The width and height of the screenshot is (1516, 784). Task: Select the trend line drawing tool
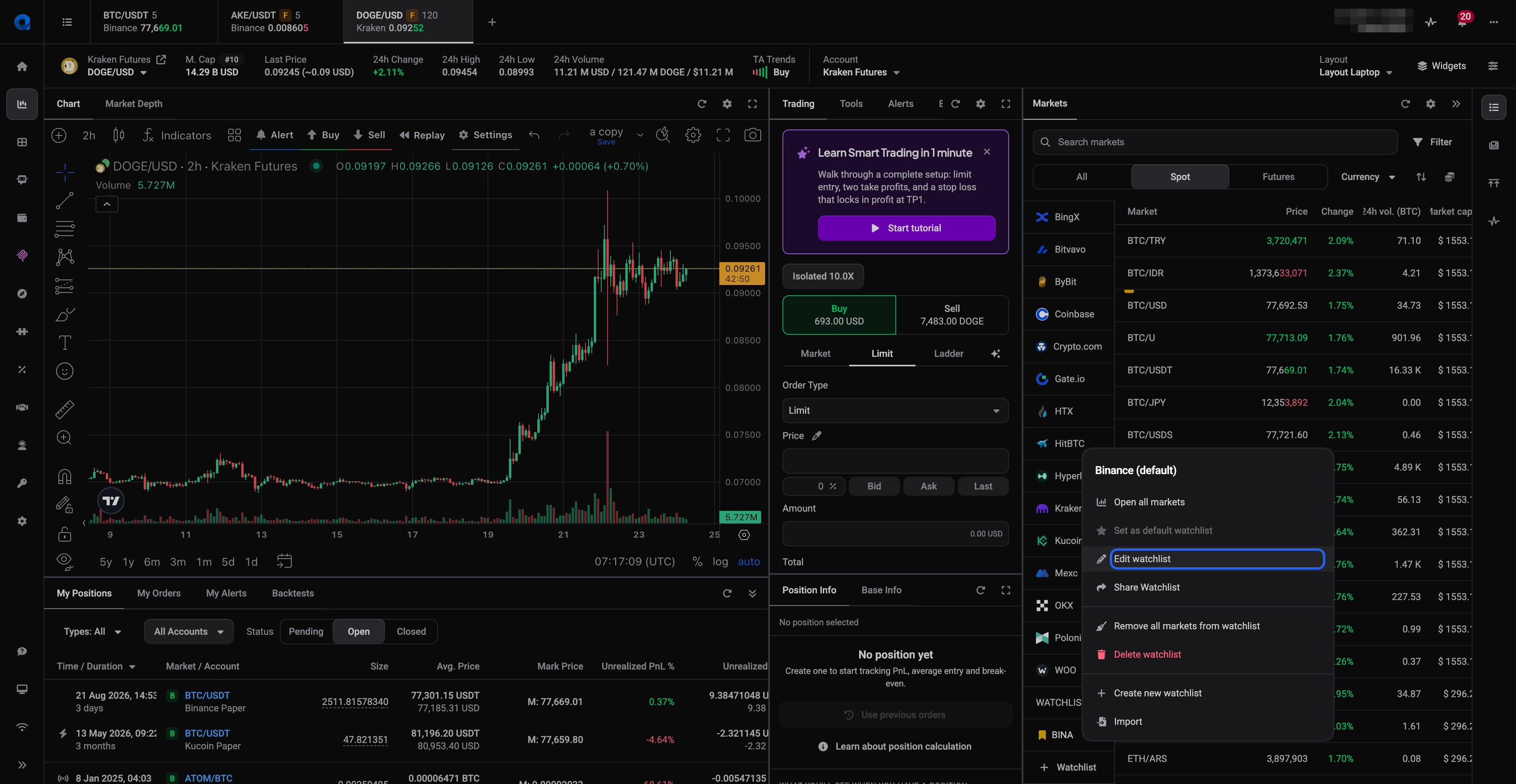[65, 200]
